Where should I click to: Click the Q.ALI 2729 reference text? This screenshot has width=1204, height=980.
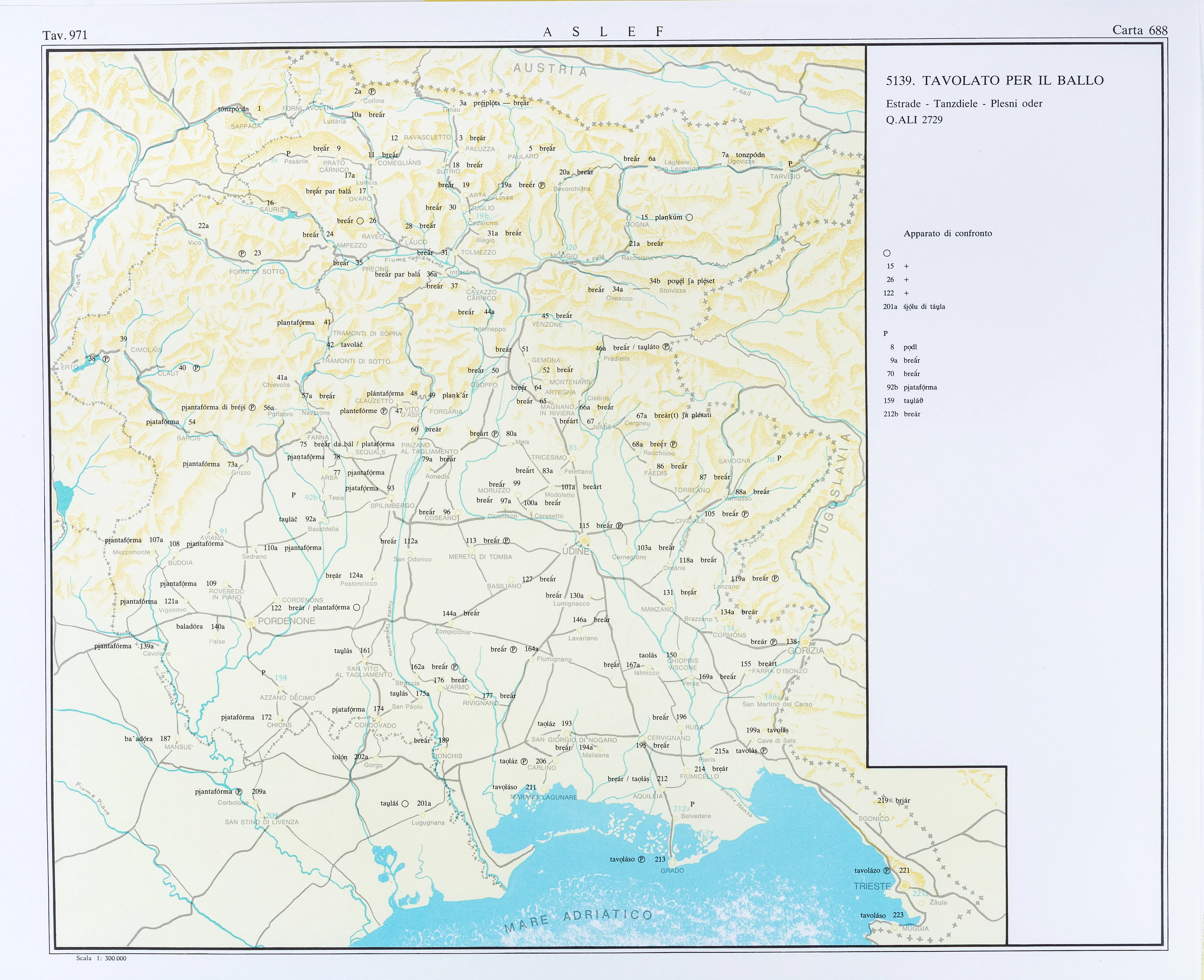point(914,120)
